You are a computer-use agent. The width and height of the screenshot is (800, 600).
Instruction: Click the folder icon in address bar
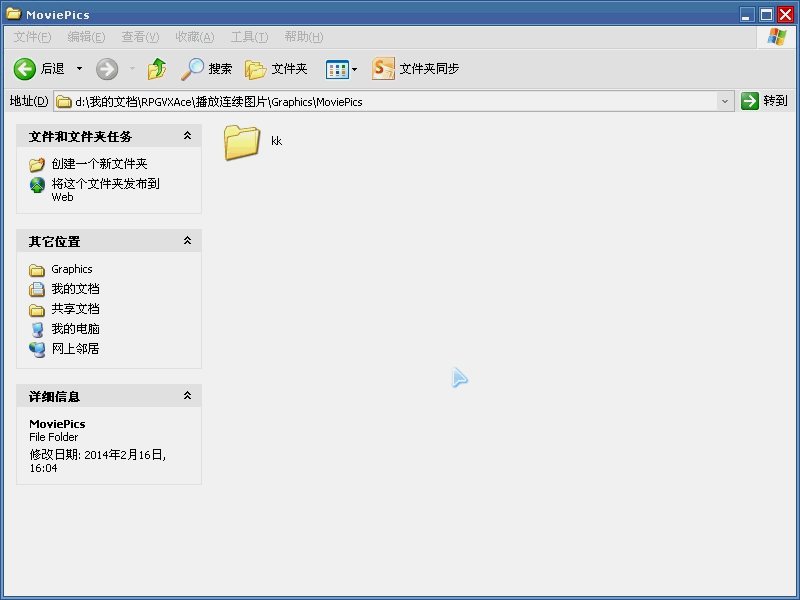pyautogui.click(x=64, y=102)
